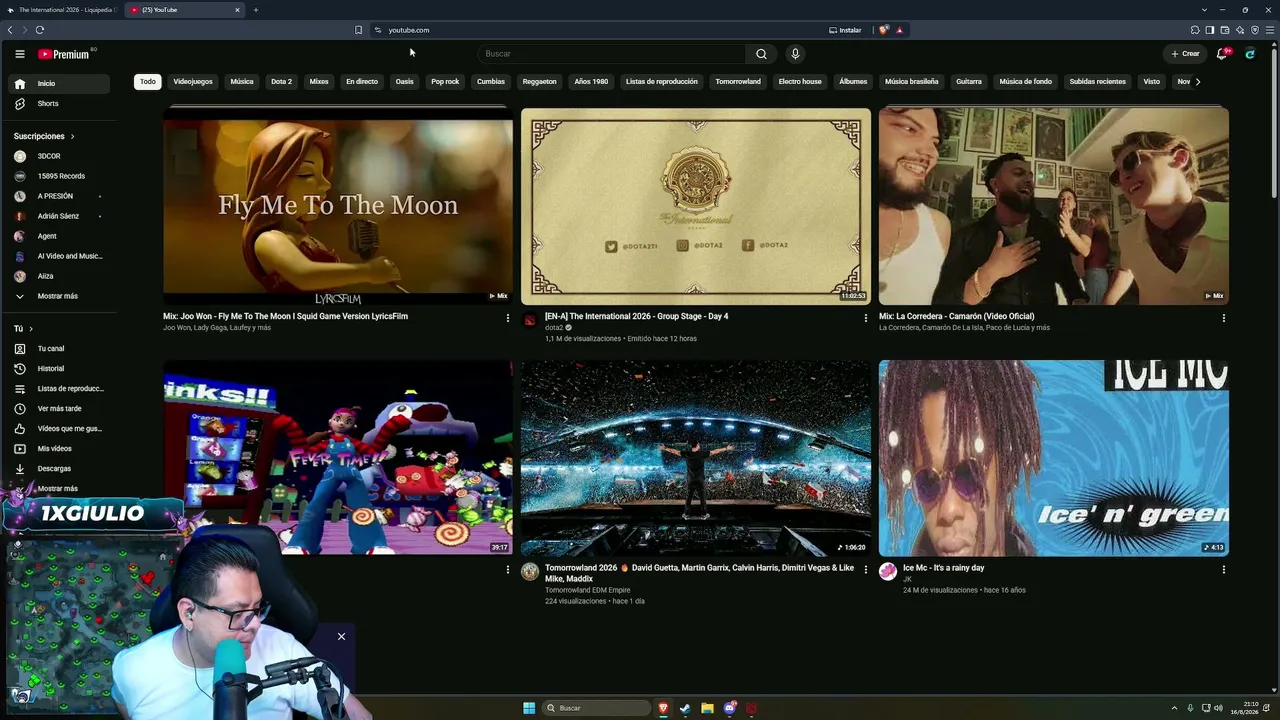Open options for The International 2026 video
Screen dimensions: 1280x720
(x=866, y=318)
